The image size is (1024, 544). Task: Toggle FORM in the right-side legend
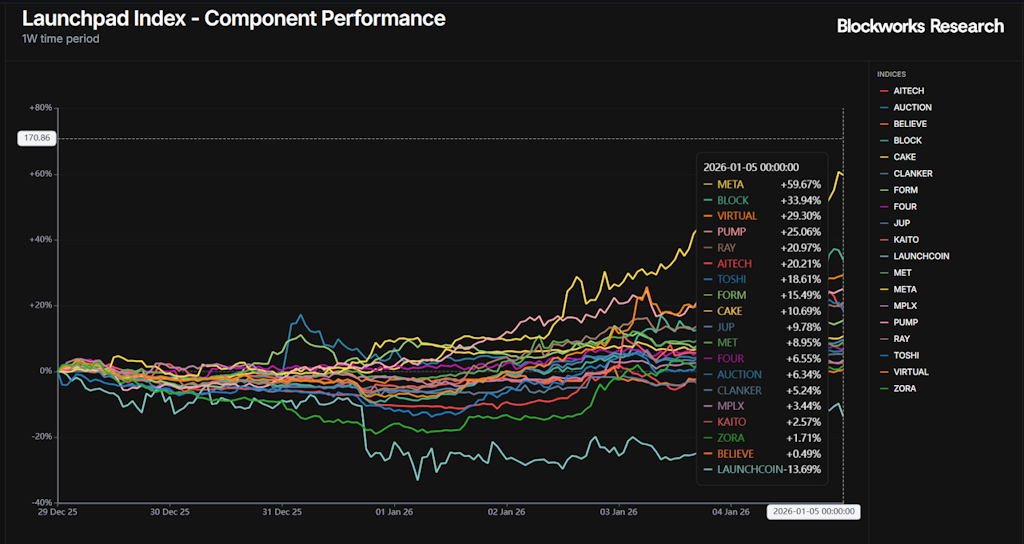pos(905,190)
